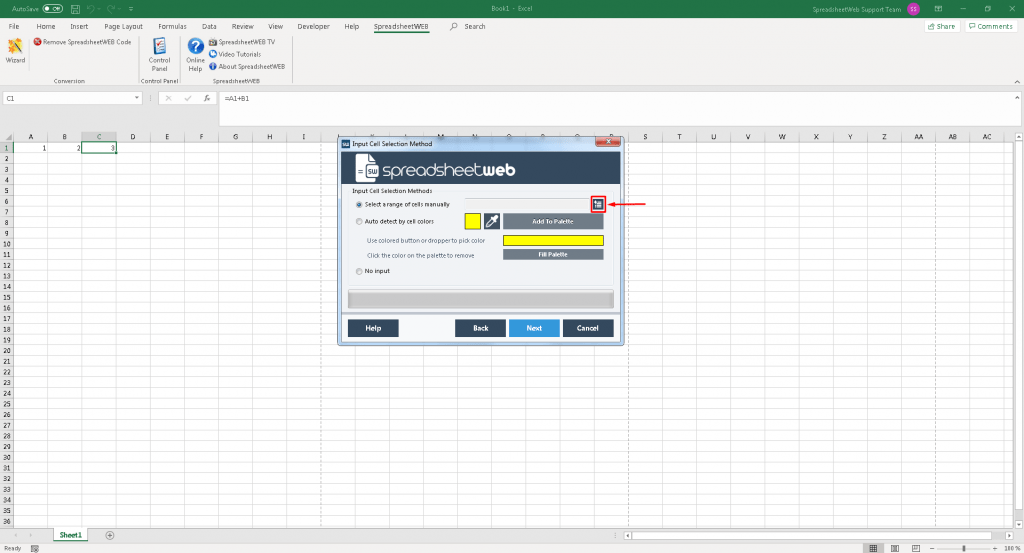The height and width of the screenshot is (553, 1024).
Task: Click the yellow color picker square
Action: 473,221
